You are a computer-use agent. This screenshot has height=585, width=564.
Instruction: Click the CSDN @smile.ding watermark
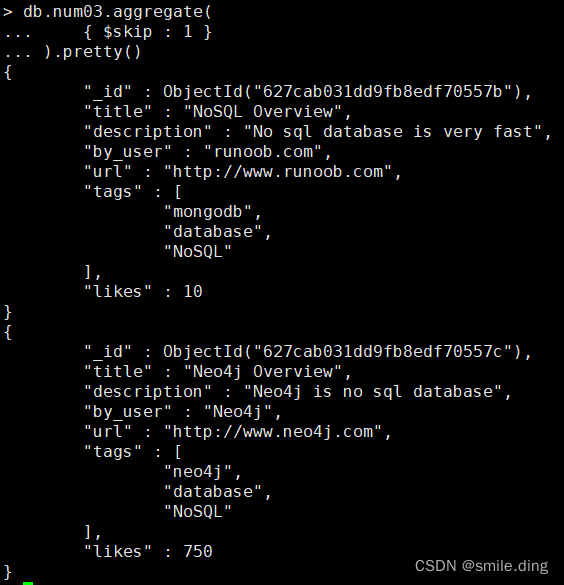481,566
